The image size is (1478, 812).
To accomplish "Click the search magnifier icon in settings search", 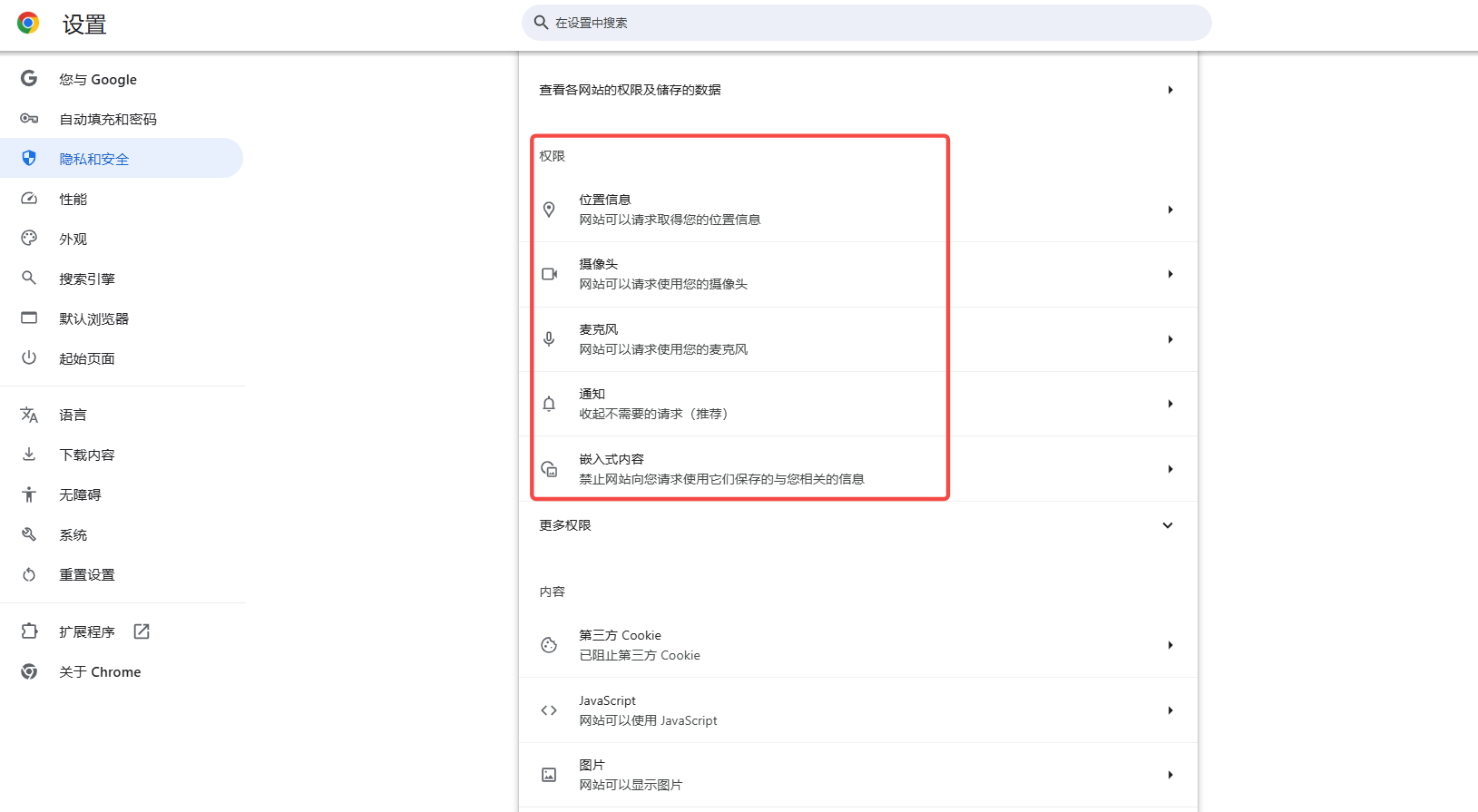I will (541, 23).
